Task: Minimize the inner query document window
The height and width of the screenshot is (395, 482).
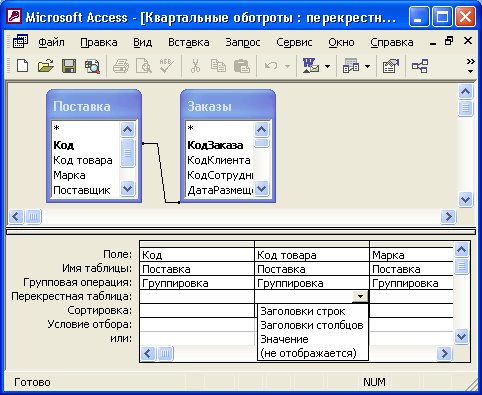Action: click(x=433, y=43)
